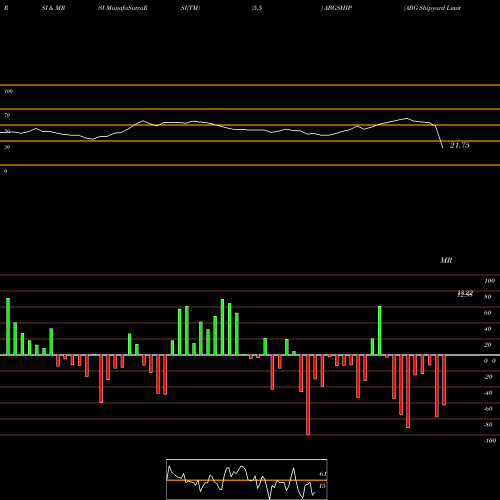Click the 20 label on the MR axis
This screenshot has height=500, width=500.
pos(488,345)
